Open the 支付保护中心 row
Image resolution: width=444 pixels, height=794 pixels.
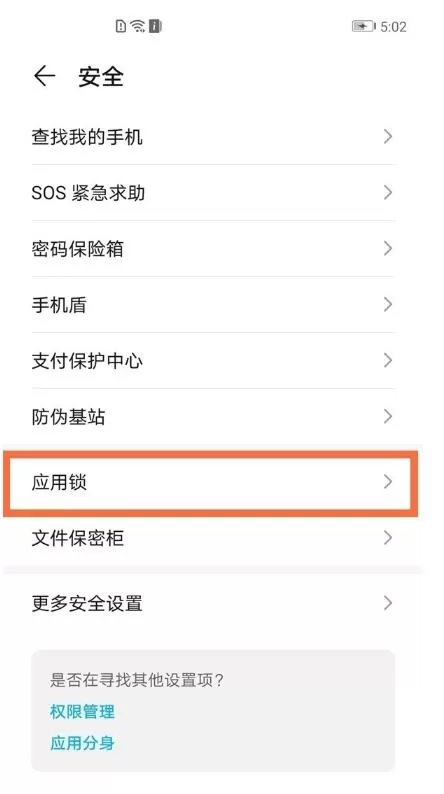click(x=213, y=361)
